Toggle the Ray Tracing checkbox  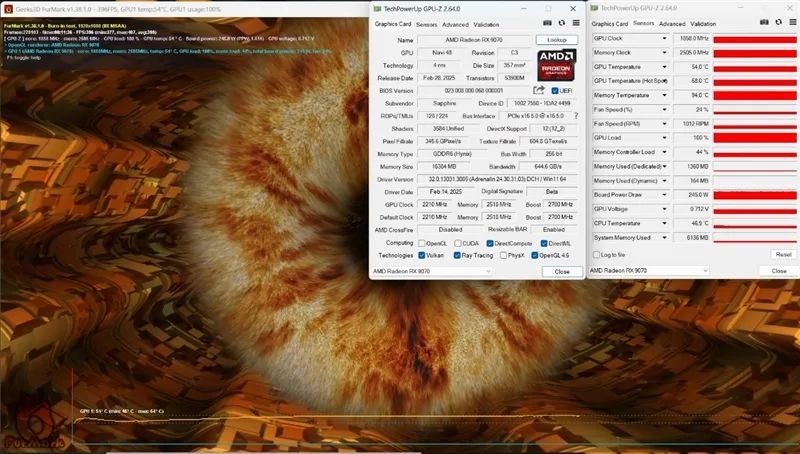pos(457,255)
